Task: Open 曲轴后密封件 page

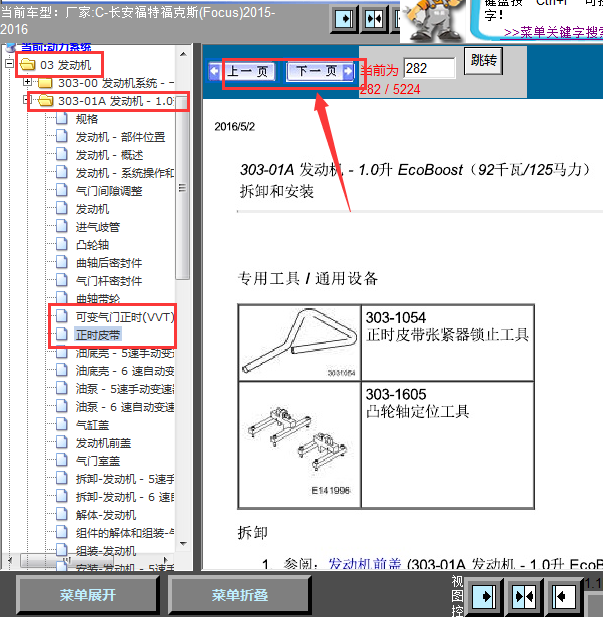Action: tap(109, 263)
